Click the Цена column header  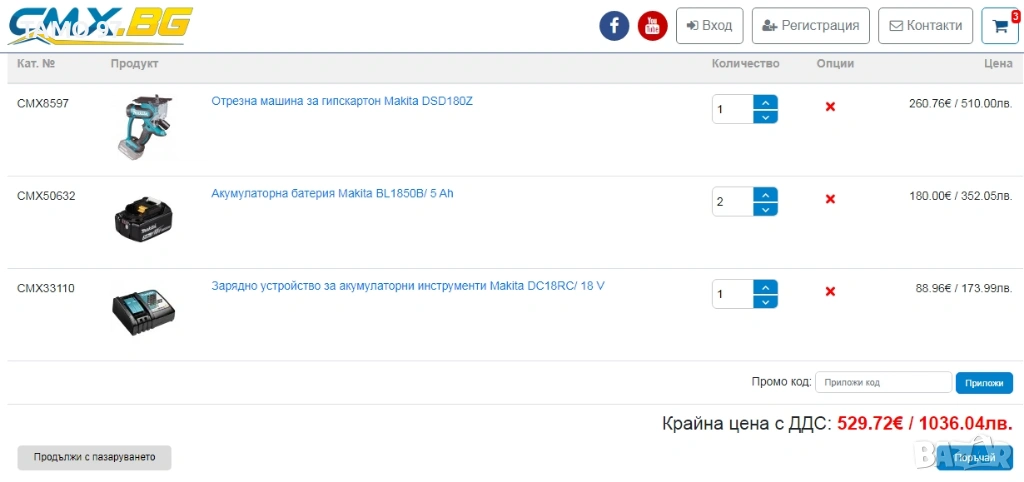tap(998, 64)
